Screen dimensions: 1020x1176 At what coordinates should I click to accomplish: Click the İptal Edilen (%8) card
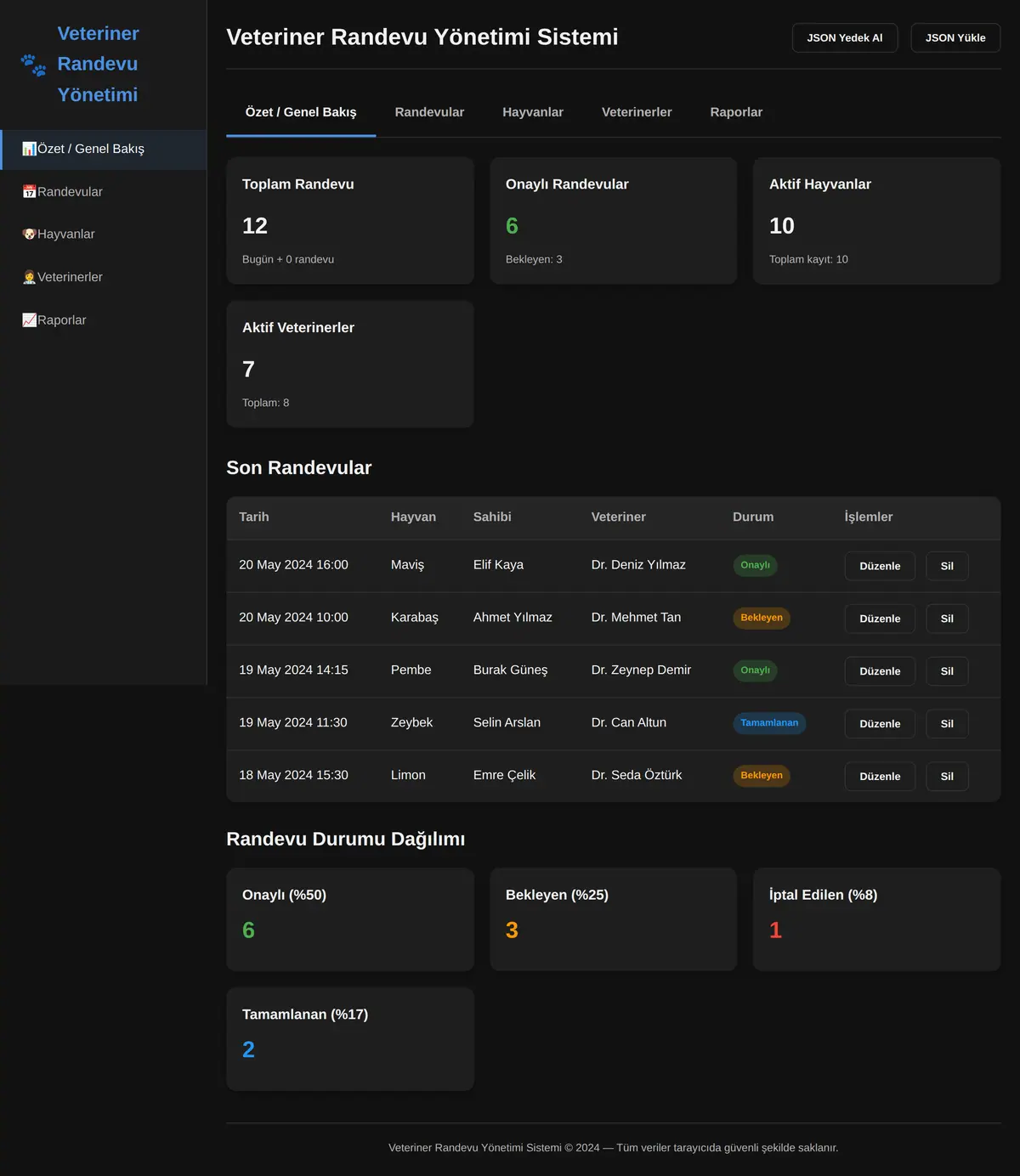point(877,919)
